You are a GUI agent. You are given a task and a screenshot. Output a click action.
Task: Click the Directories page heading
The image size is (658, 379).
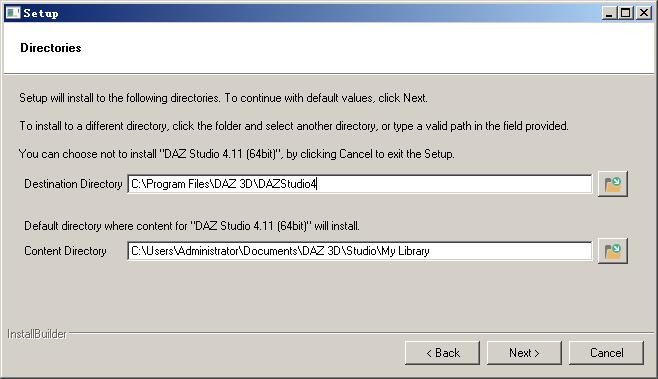(x=51, y=48)
